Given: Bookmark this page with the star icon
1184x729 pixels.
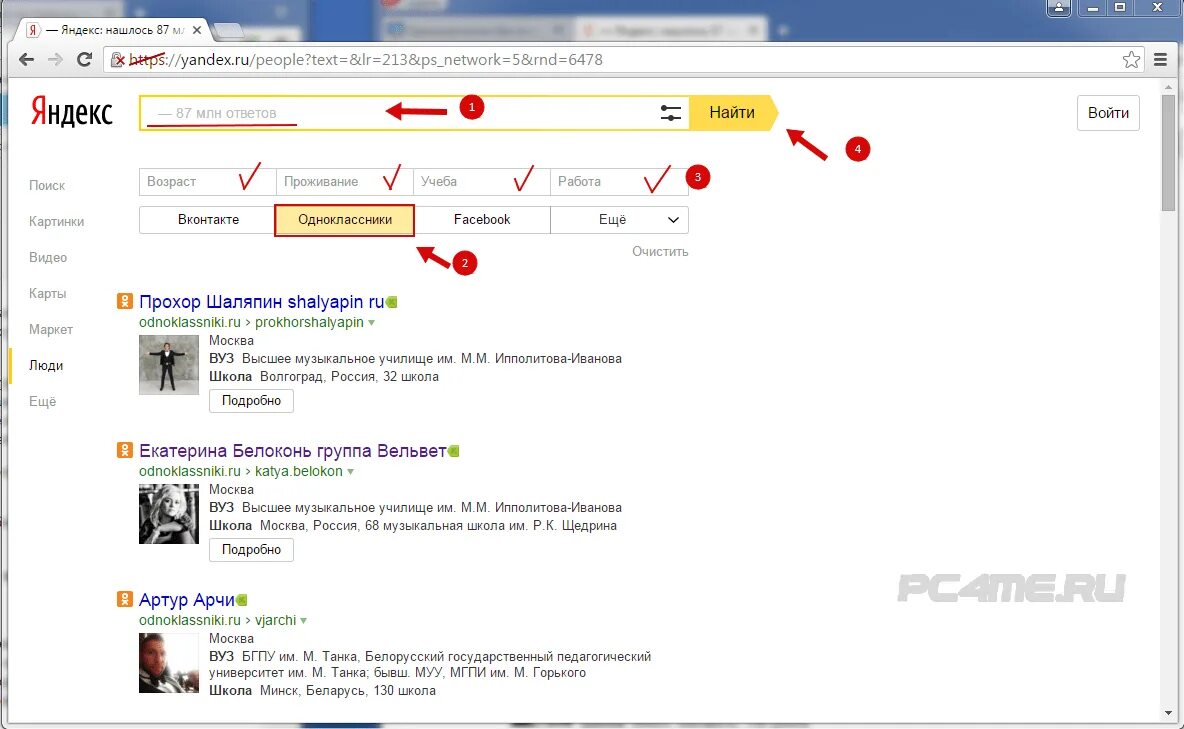Looking at the screenshot, I should 1130,60.
